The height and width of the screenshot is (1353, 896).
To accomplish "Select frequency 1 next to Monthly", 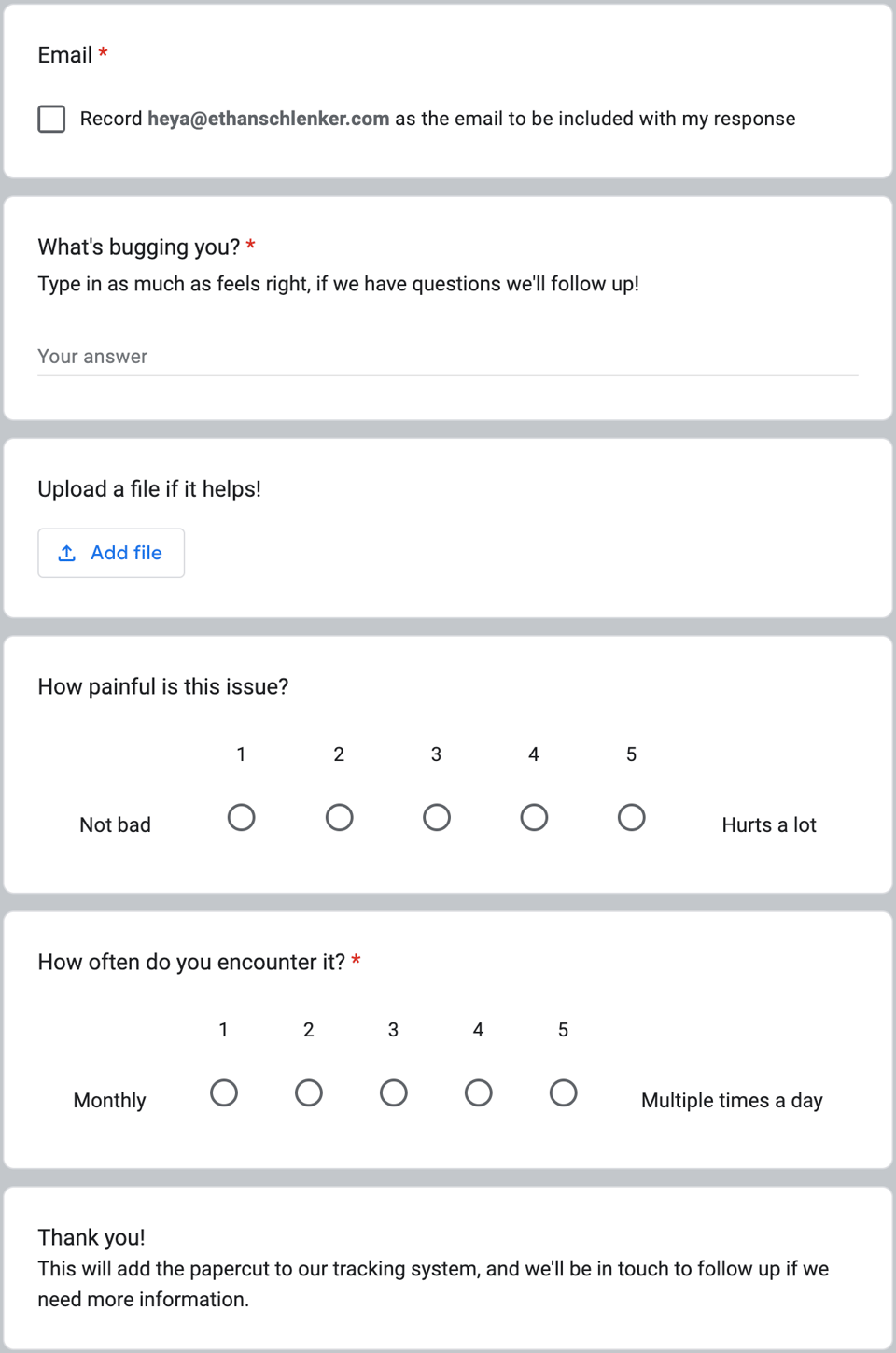I will [x=224, y=1093].
